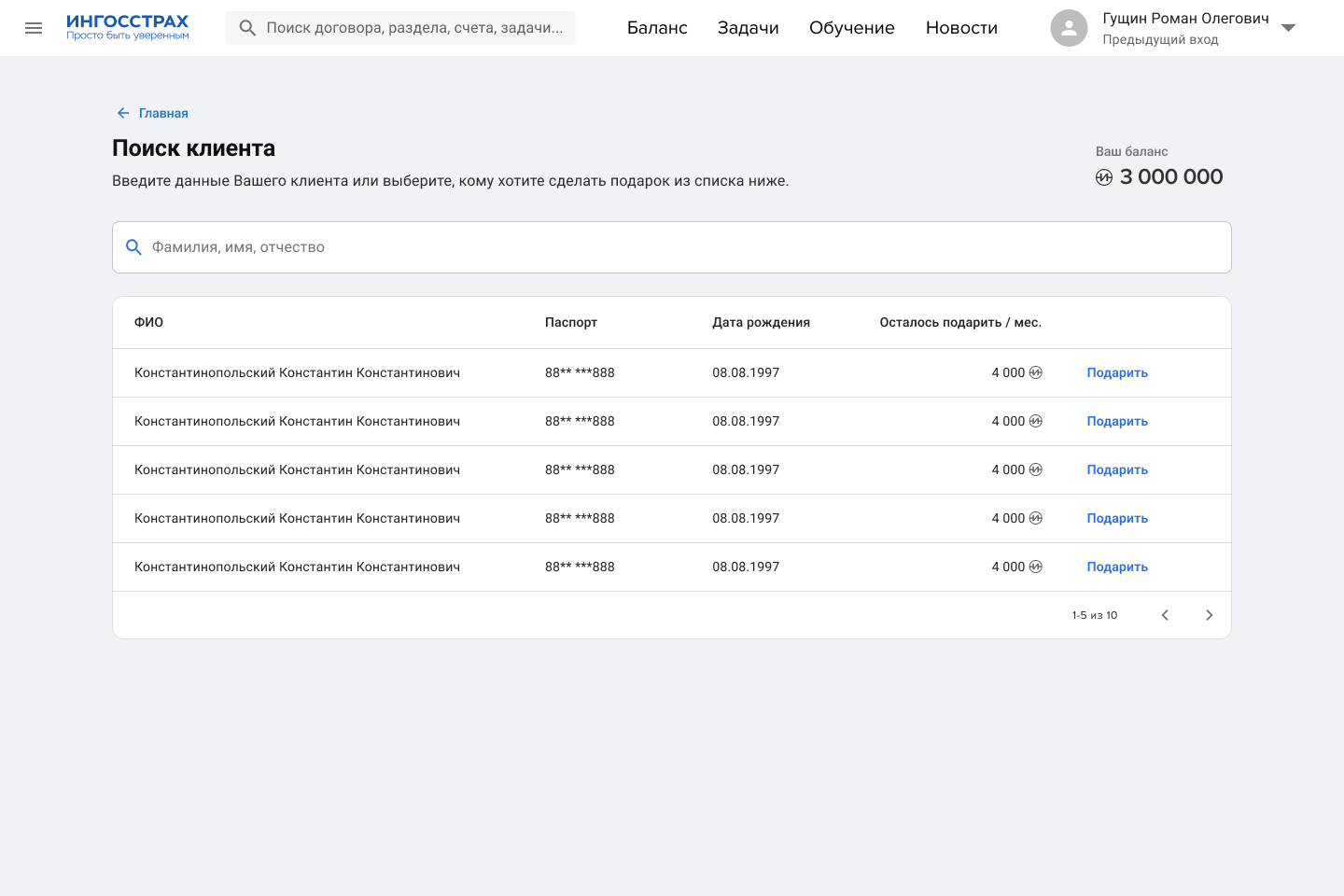This screenshot has width=1344, height=896.
Task: Click the user avatar icon
Action: coord(1069,28)
